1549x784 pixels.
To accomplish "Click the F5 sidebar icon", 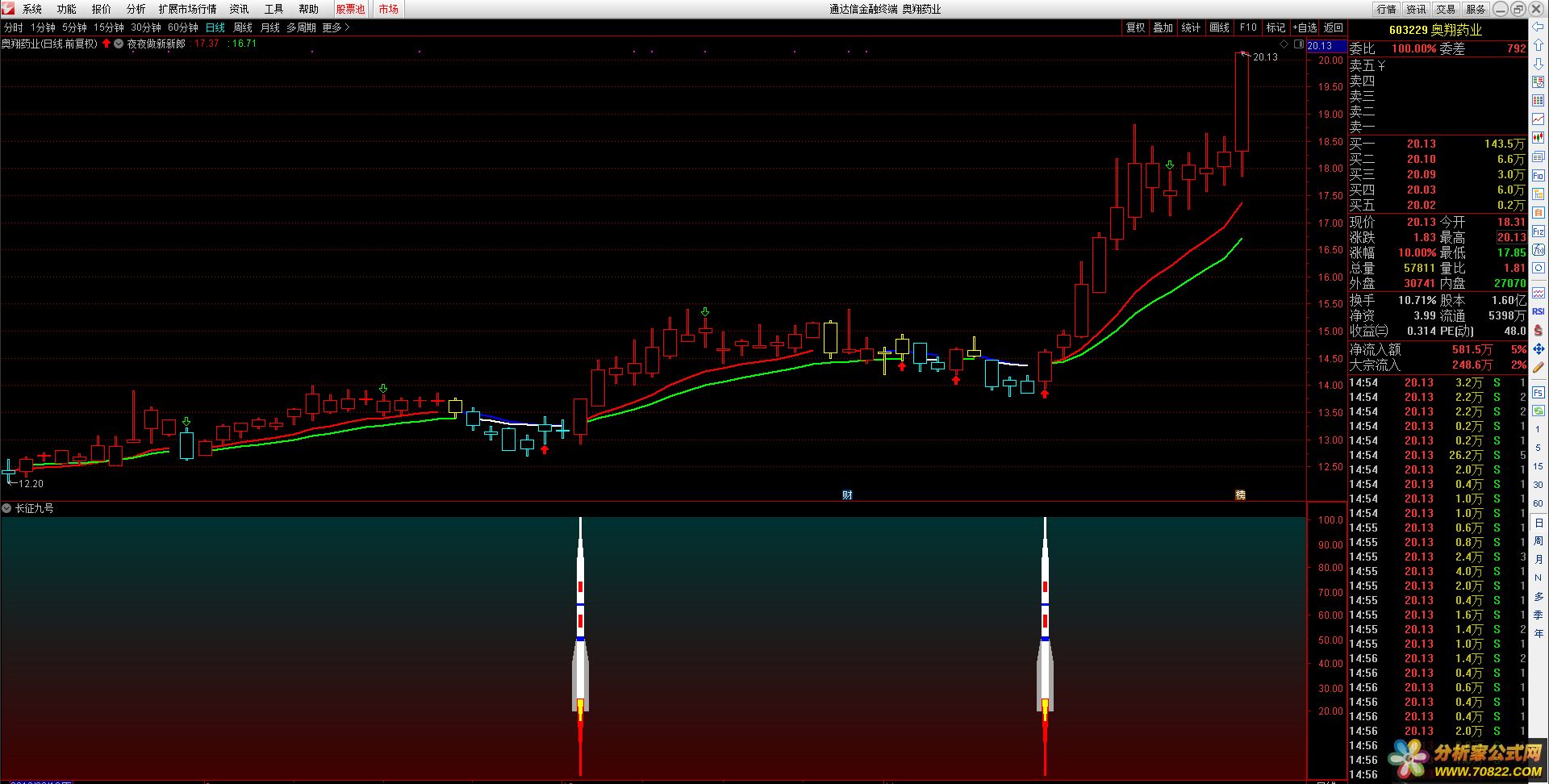I will [x=1539, y=392].
